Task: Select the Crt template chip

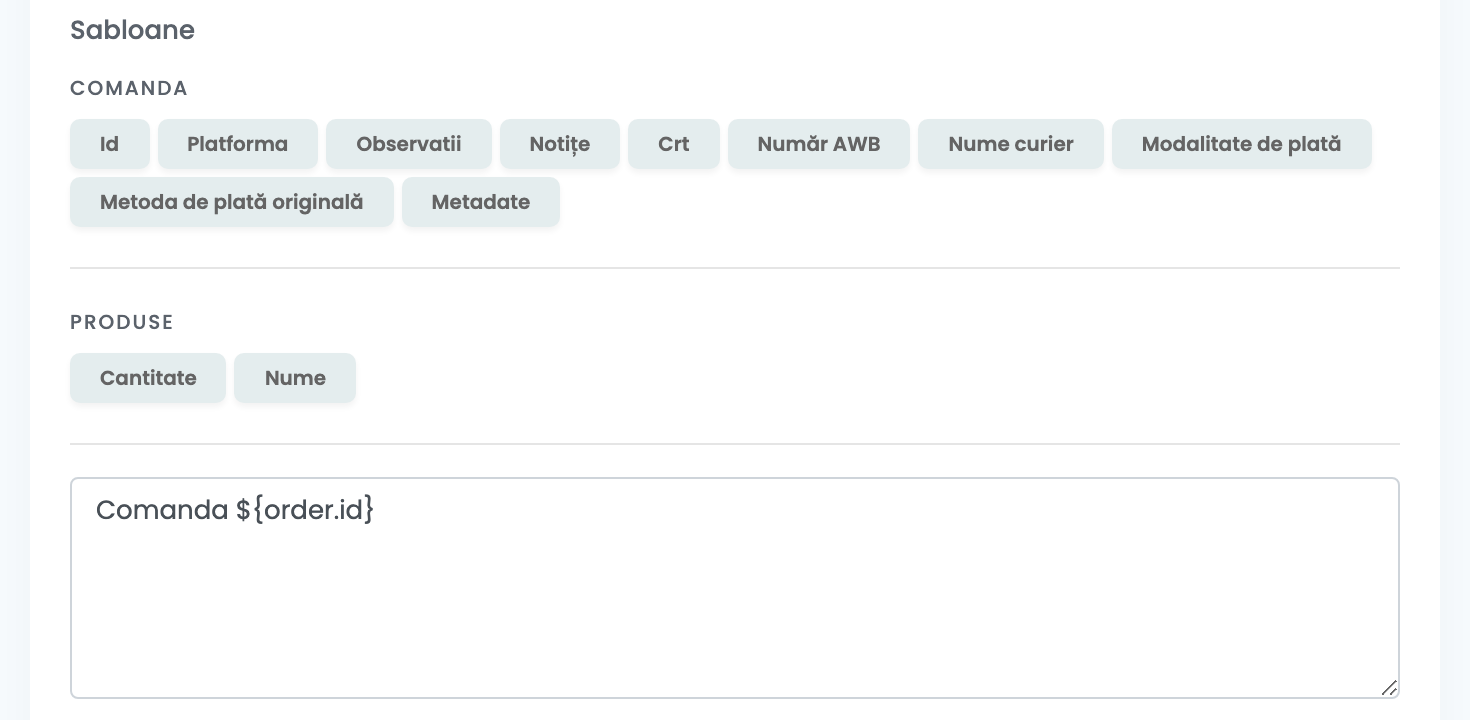Action: tap(674, 144)
